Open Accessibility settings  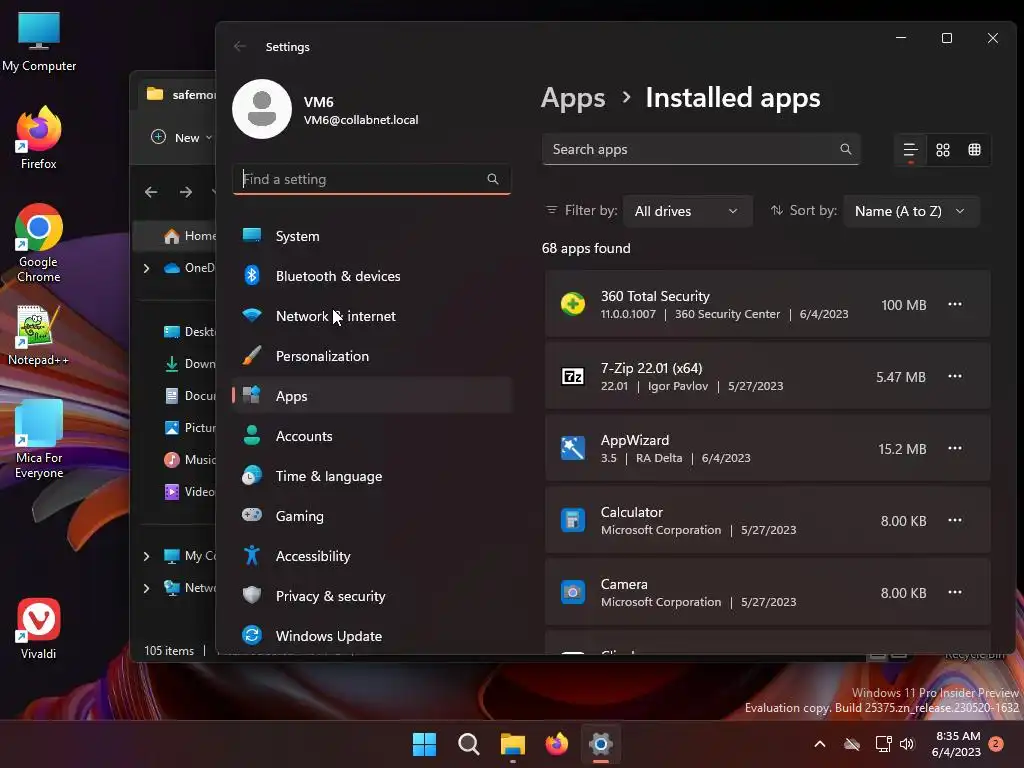click(372, 556)
